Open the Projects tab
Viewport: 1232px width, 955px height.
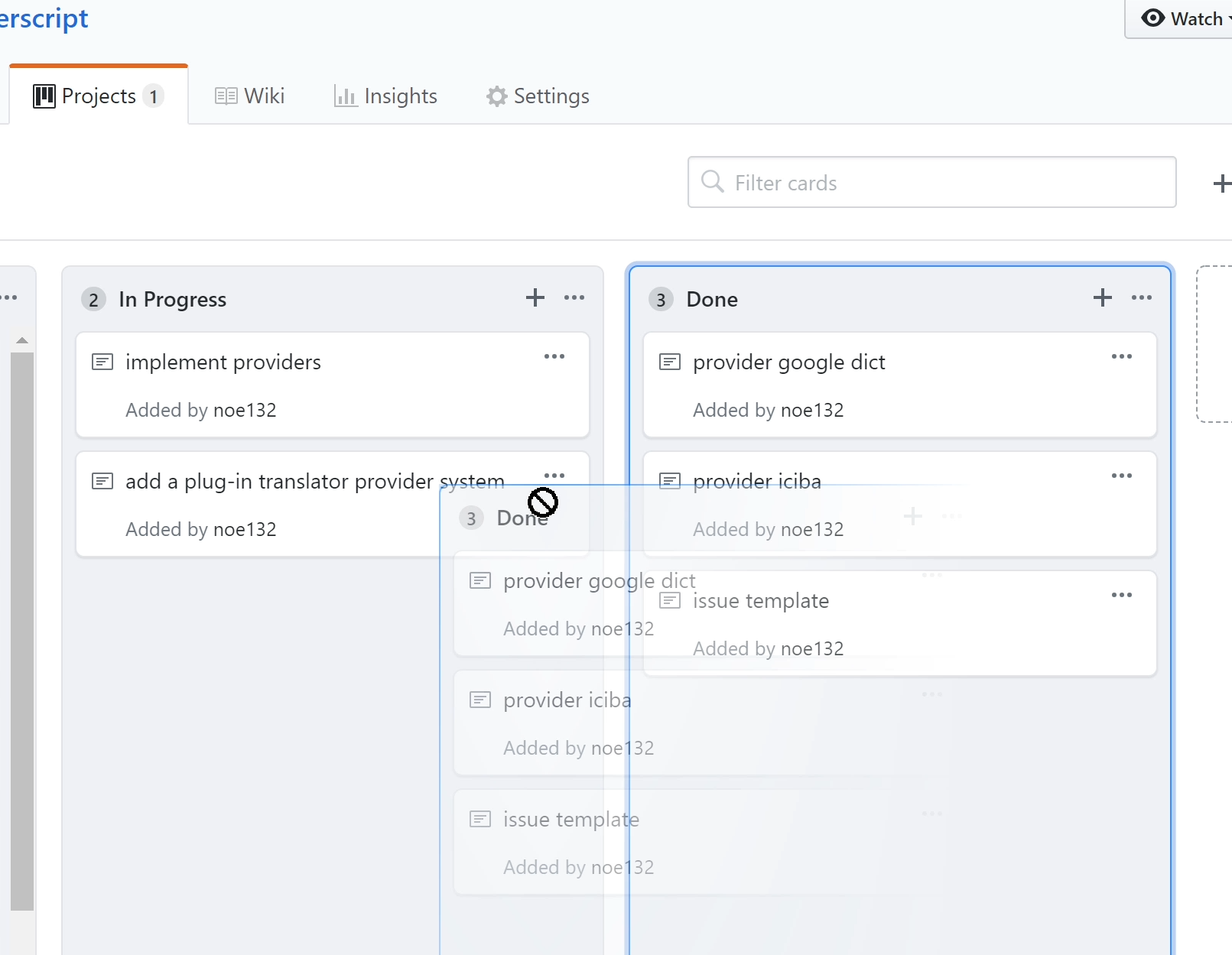[x=99, y=96]
